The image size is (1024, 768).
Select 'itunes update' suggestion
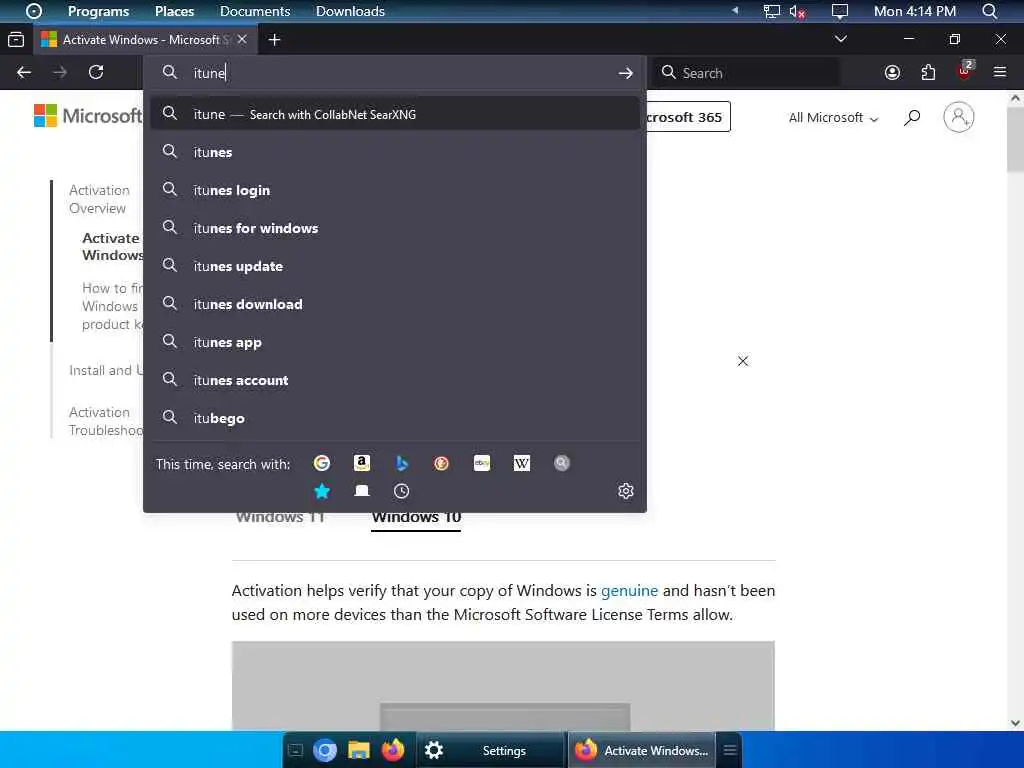point(395,266)
